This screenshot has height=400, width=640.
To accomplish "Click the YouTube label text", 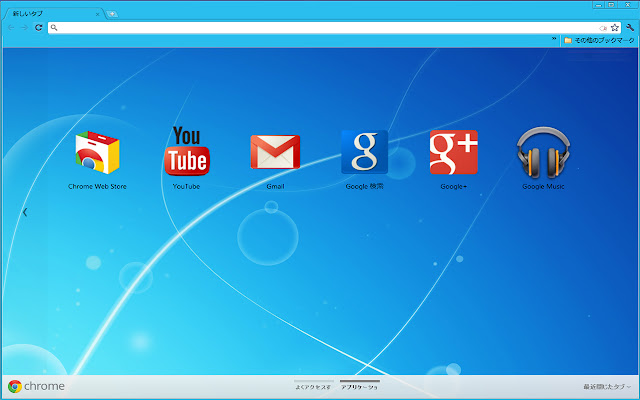I will 187,187.
